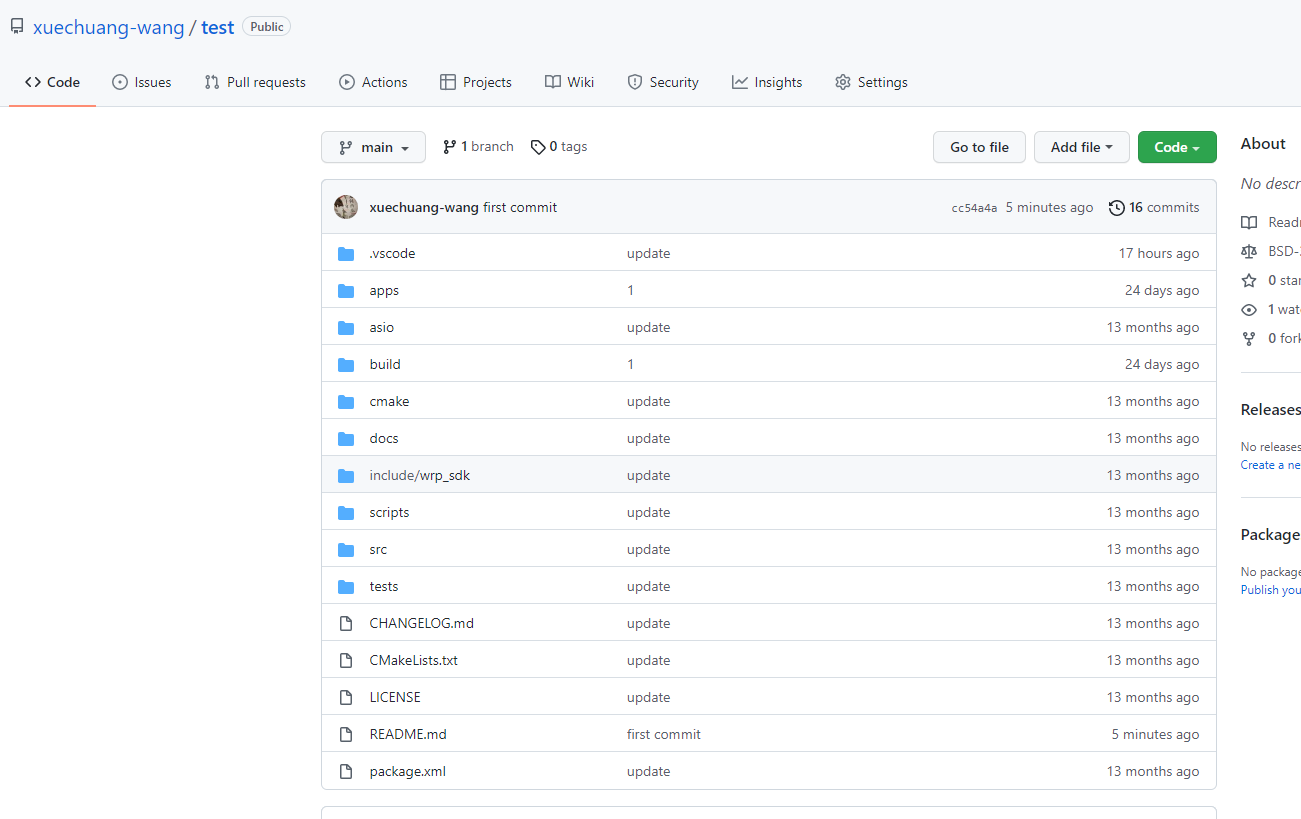
Task: Click the book Readme icon in About
Action: pos(1249,223)
